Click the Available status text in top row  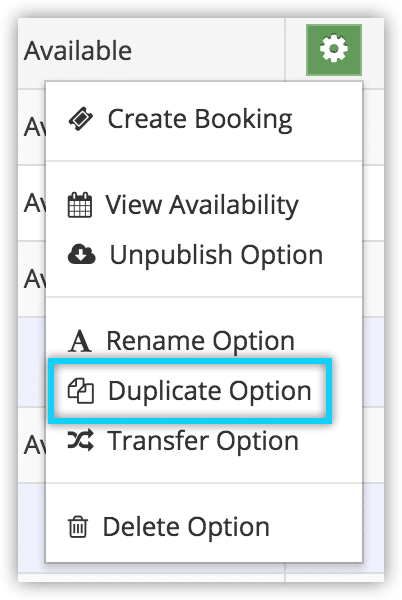[78, 51]
